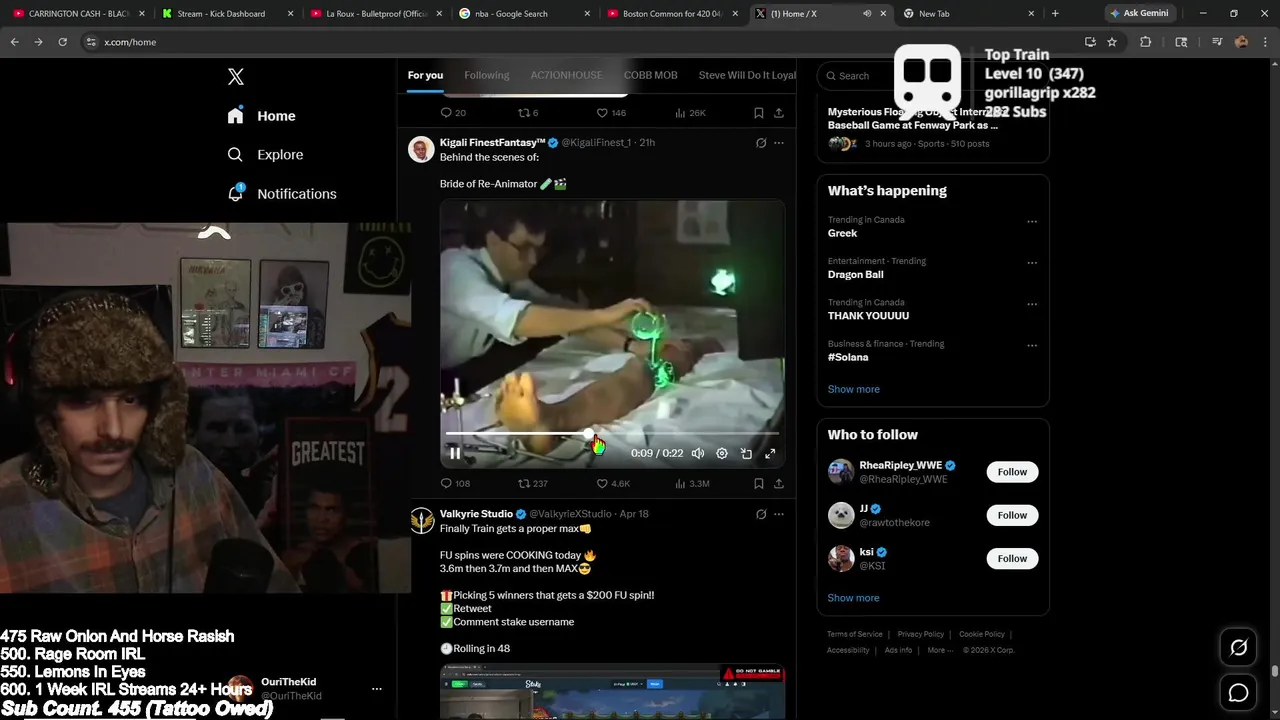1280x720 pixels.
Task: Open Chrome extensions puzzle icon
Action: point(1146,42)
